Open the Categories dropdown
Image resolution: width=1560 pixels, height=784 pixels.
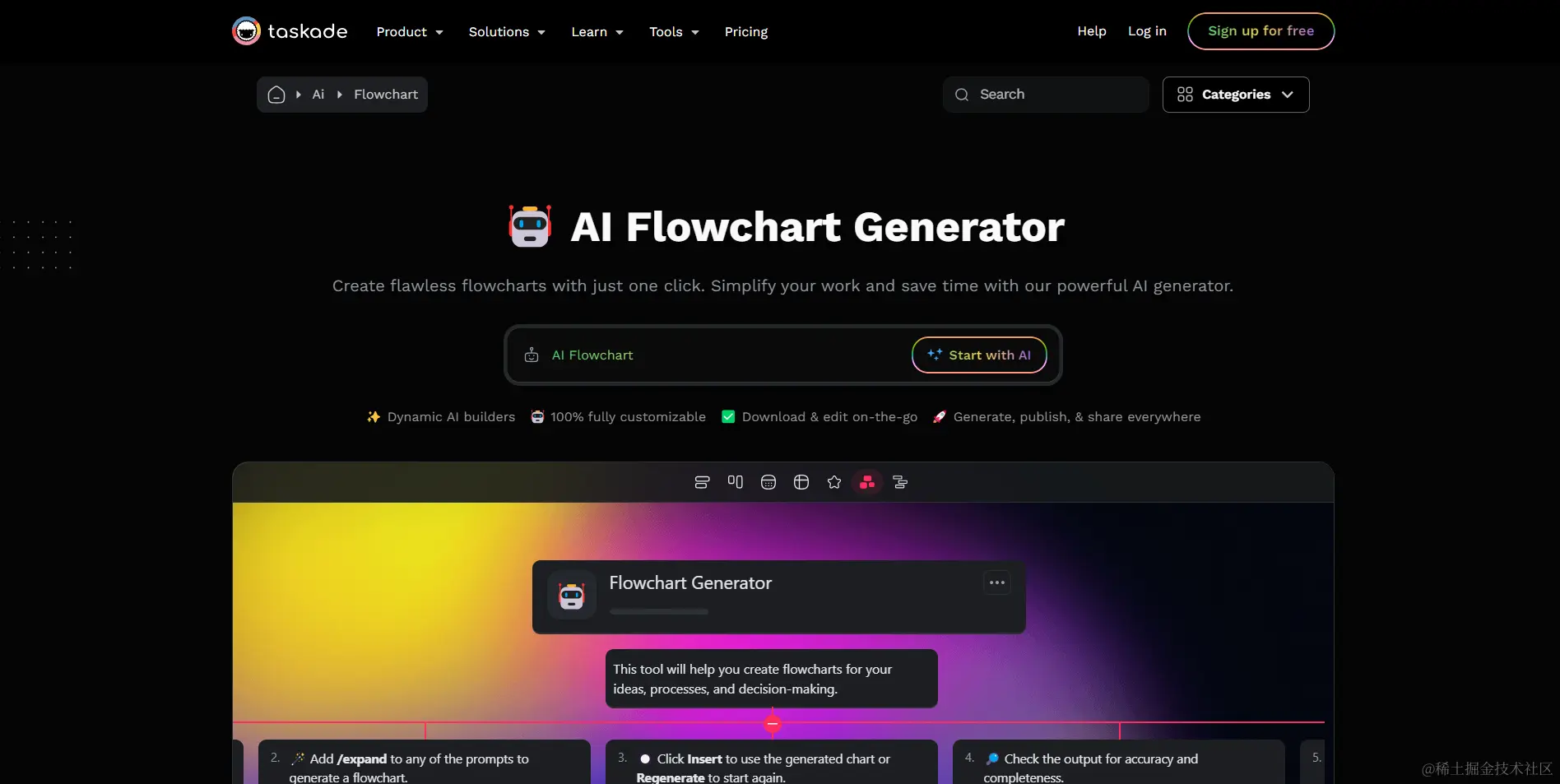click(1236, 95)
